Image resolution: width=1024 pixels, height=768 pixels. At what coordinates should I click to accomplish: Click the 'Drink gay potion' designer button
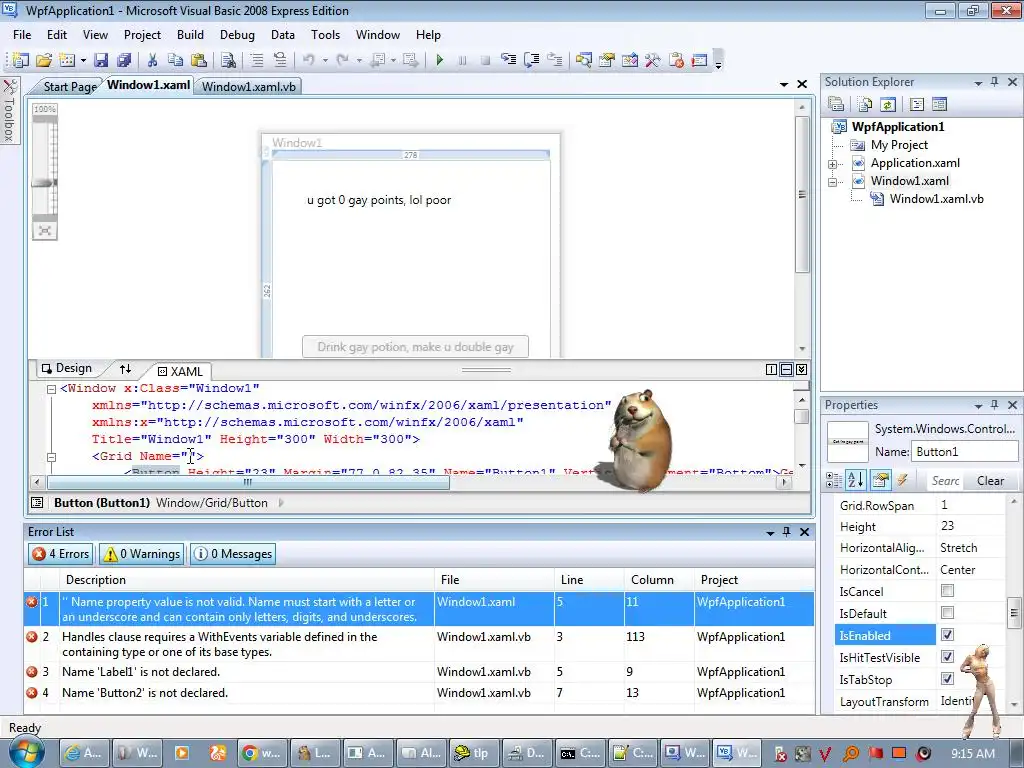pos(415,347)
